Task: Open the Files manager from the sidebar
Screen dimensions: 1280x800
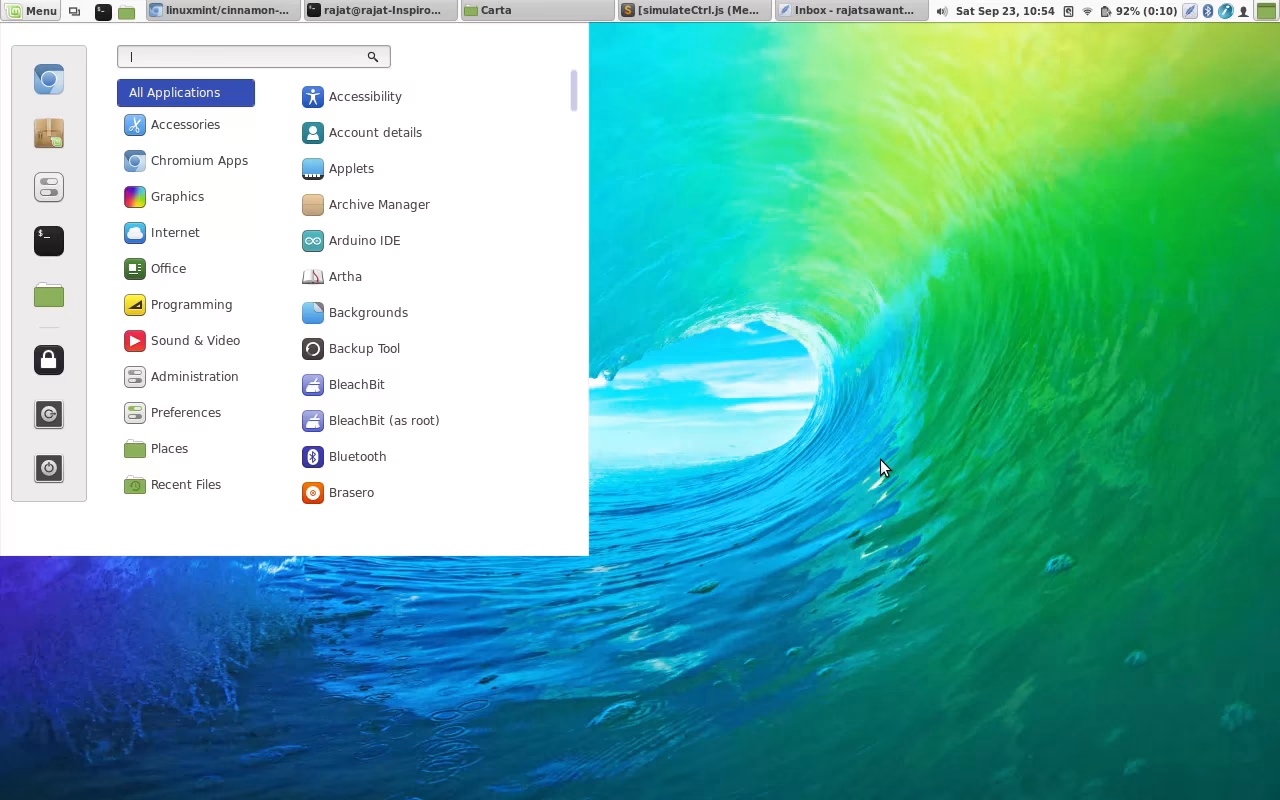Action: point(49,295)
